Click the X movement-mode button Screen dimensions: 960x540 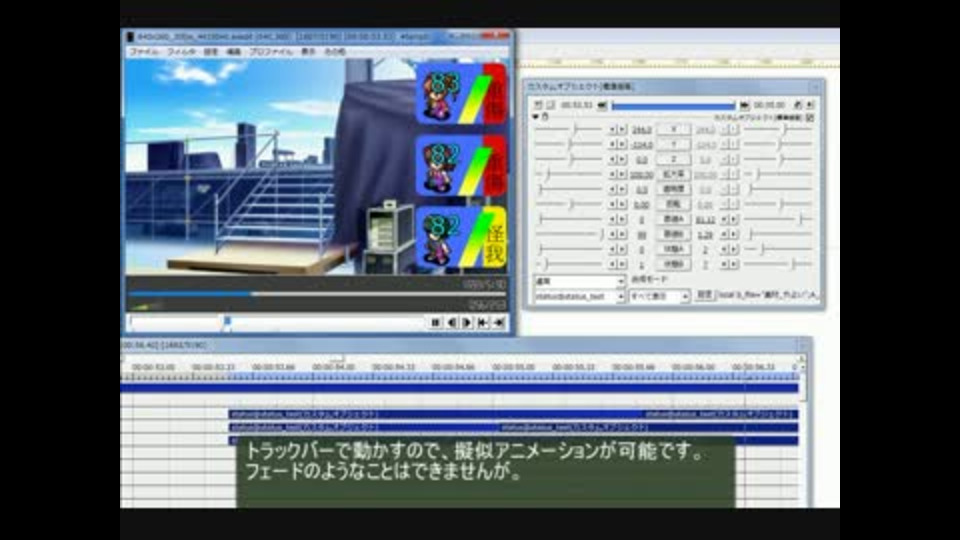pyautogui.click(x=673, y=130)
